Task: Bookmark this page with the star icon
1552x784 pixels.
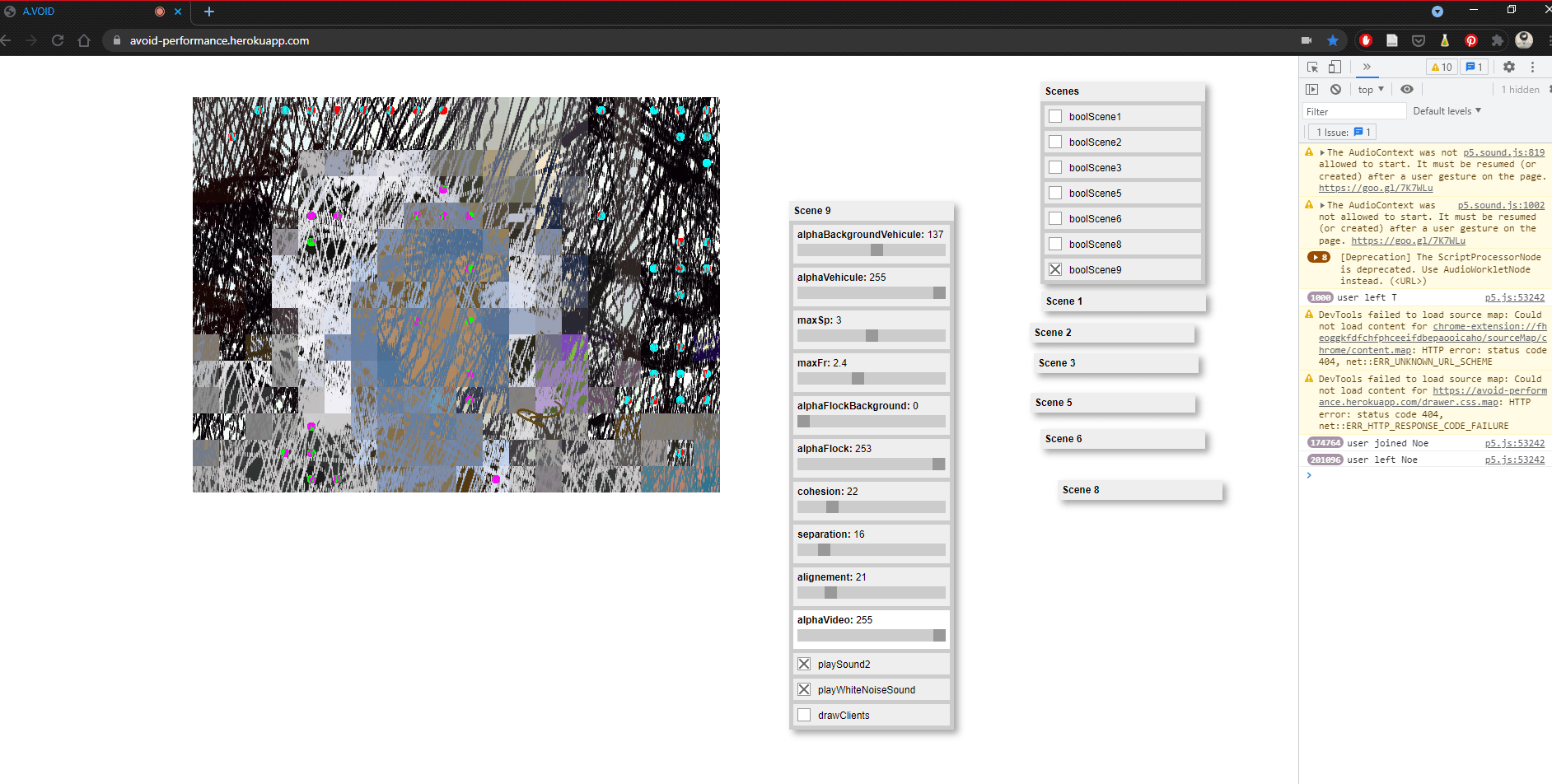Action: pos(1332,40)
